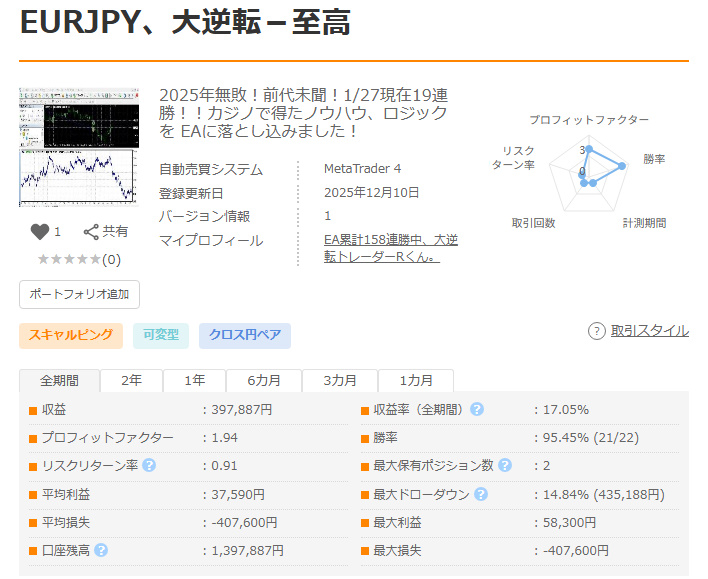
Task: Click the スキャルピング tag
Action: [71, 336]
